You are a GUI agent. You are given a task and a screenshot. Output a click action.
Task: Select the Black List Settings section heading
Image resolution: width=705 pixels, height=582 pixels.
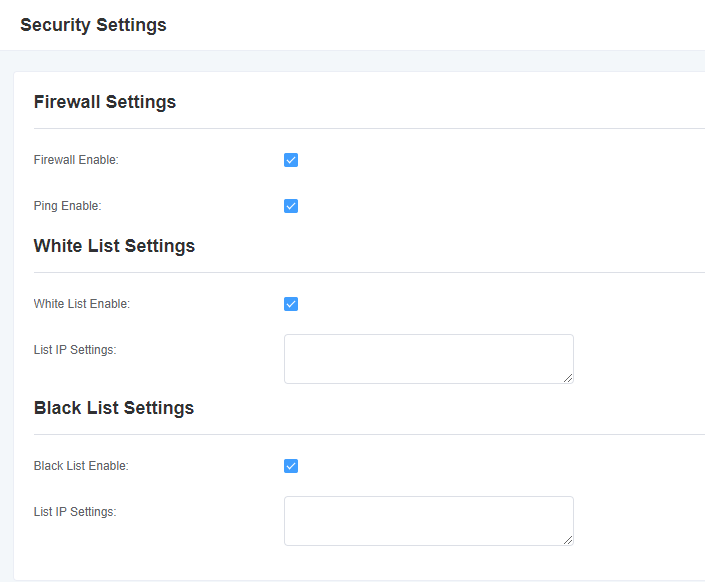114,408
